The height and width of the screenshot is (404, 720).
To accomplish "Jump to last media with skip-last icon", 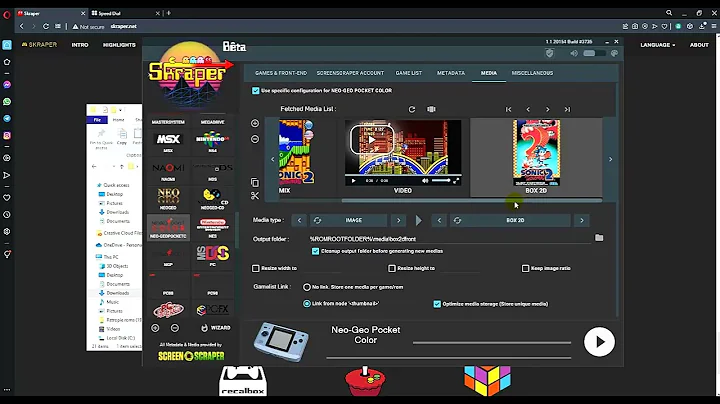I will 567,109.
